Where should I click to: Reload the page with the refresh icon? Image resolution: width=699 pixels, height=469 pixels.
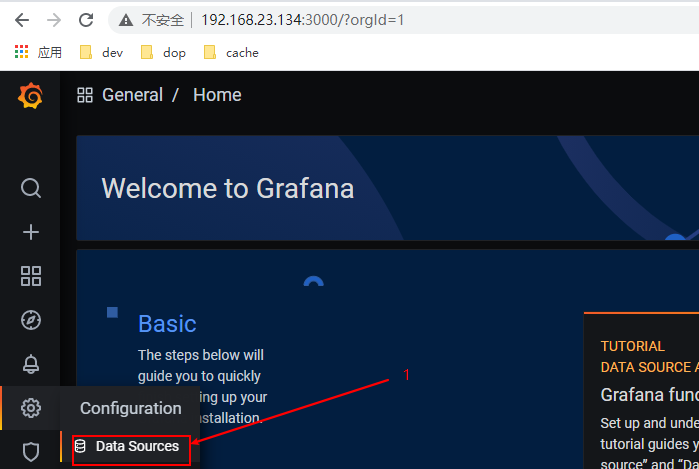[86, 20]
